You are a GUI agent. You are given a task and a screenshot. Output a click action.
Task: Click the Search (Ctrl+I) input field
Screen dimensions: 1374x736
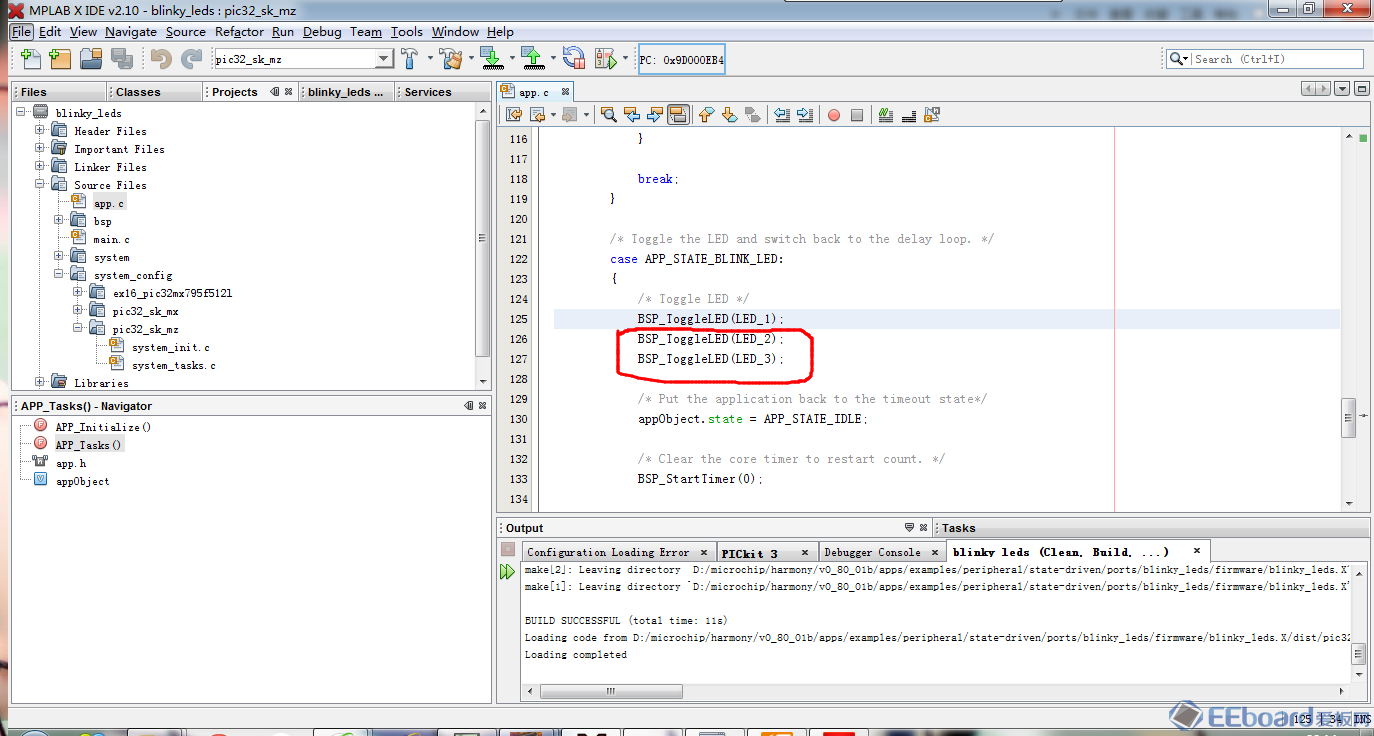pos(1276,59)
